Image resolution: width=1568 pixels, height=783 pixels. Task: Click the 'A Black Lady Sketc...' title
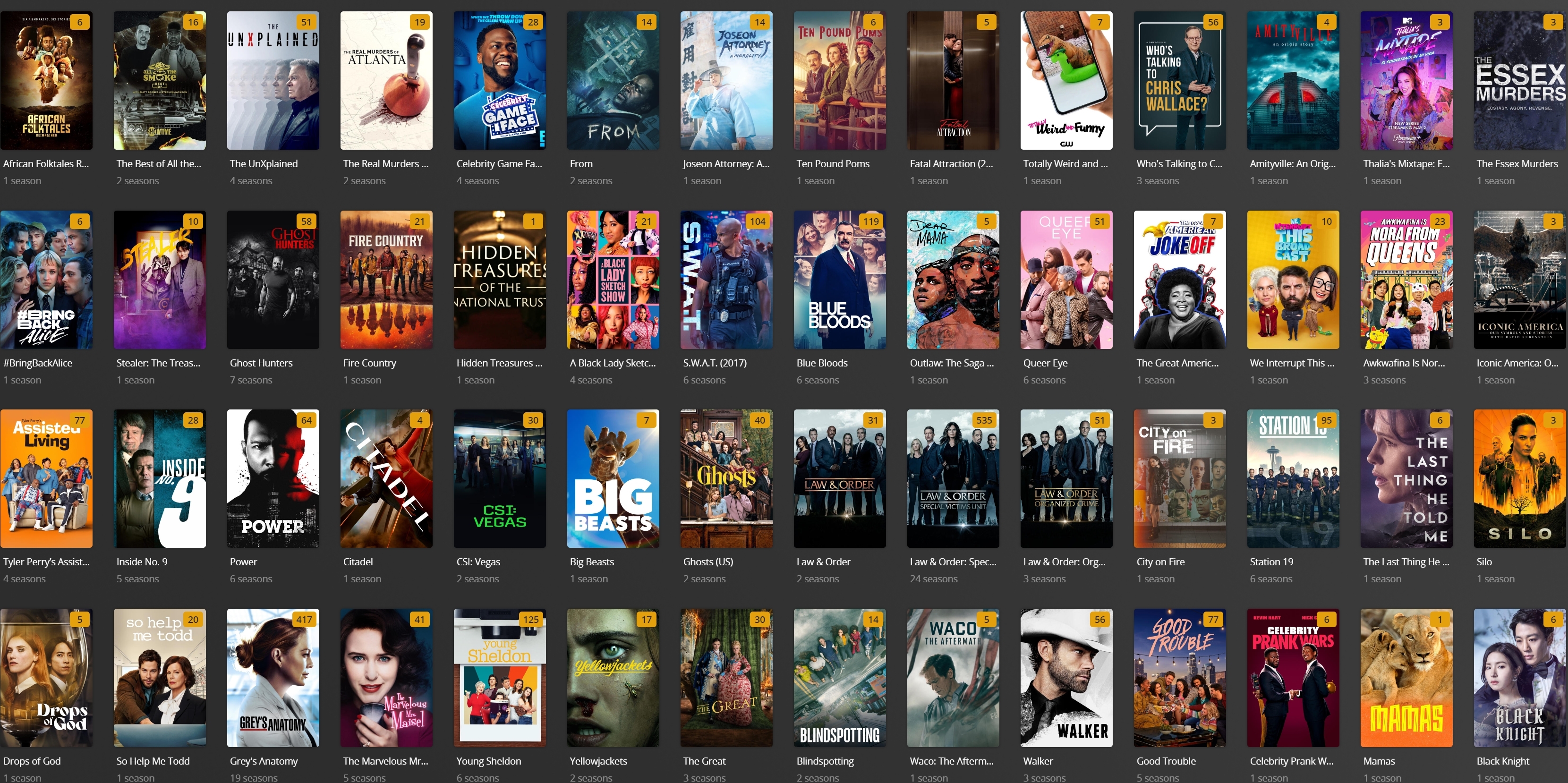613,363
